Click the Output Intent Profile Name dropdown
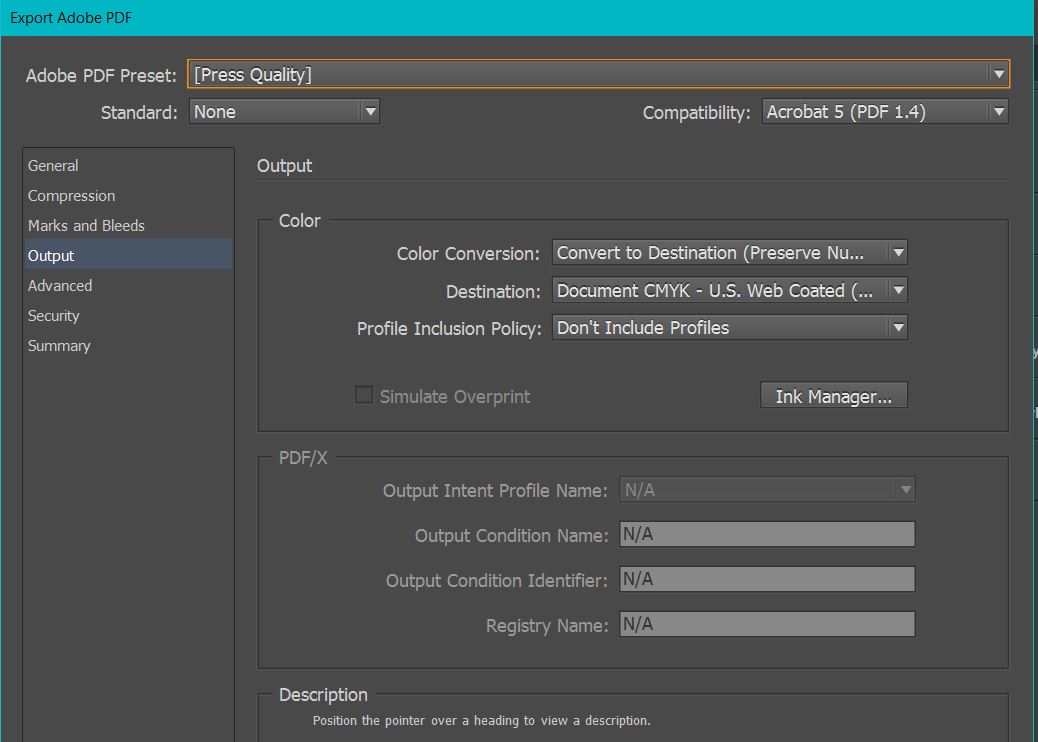Screen dimensions: 1038x742 click(767, 490)
